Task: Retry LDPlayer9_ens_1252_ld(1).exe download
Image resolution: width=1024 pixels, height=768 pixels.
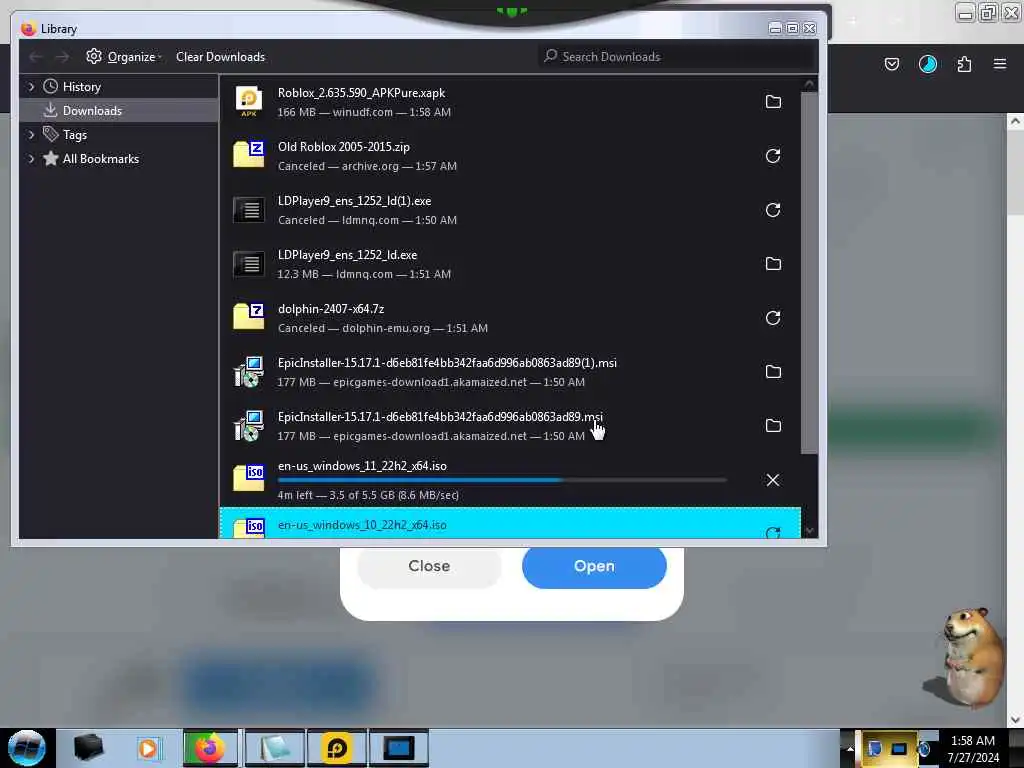Action: (x=773, y=210)
